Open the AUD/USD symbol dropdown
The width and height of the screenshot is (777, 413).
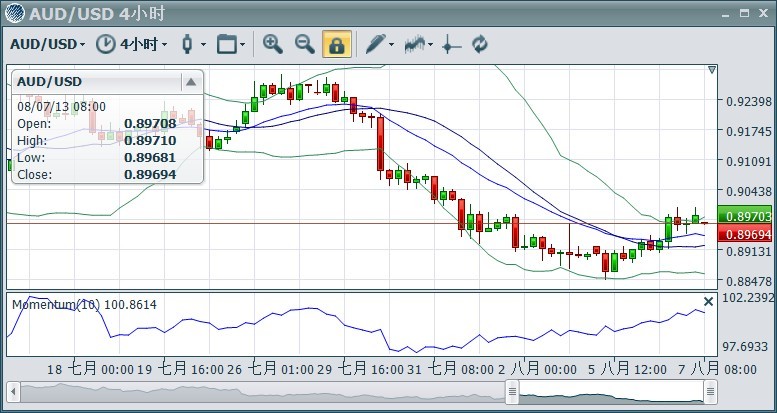pyautogui.click(x=47, y=44)
